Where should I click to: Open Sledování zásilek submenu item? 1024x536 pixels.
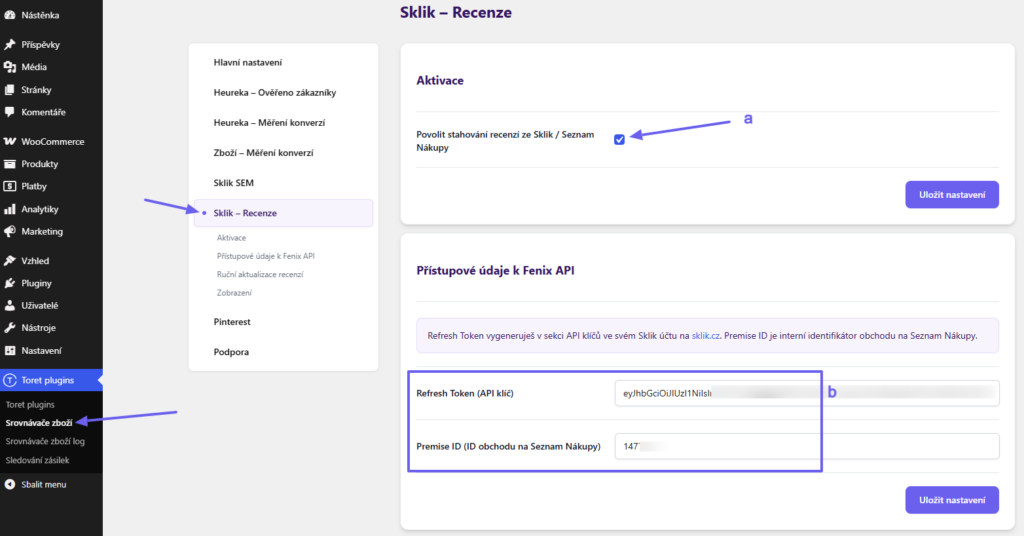click(37, 460)
